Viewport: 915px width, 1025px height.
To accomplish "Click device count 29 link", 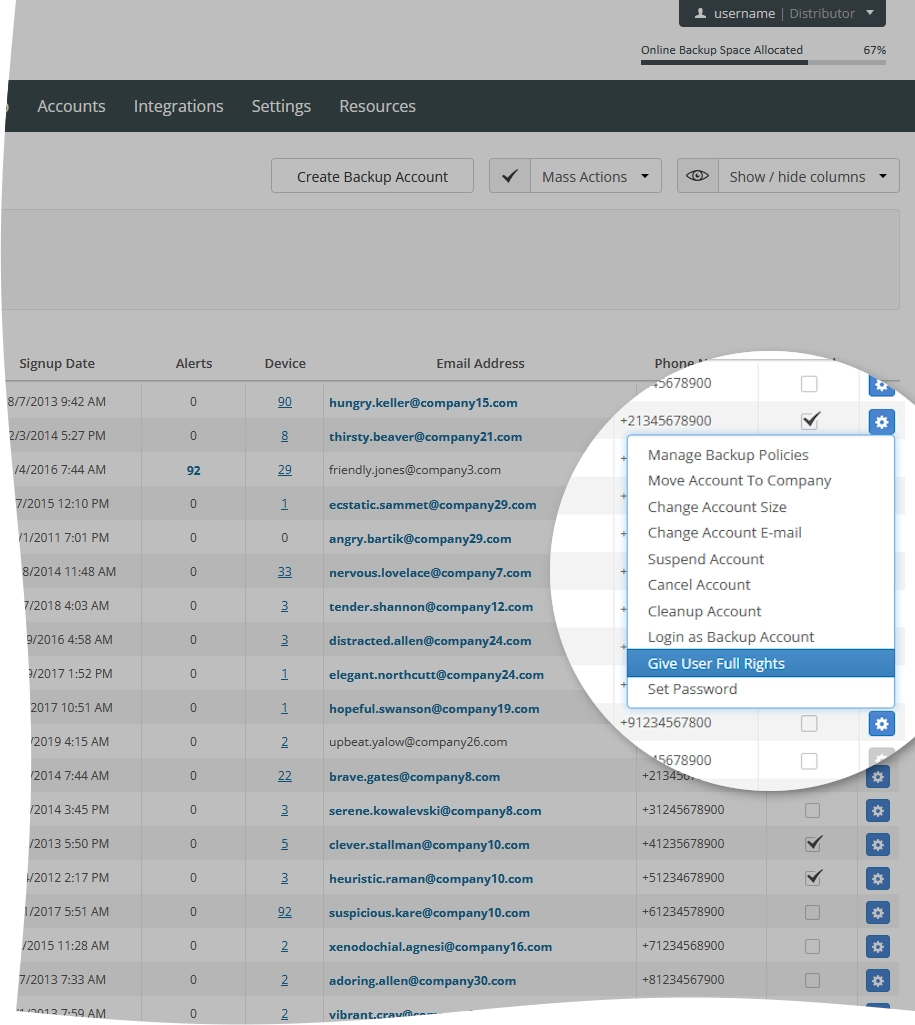I will pos(285,470).
